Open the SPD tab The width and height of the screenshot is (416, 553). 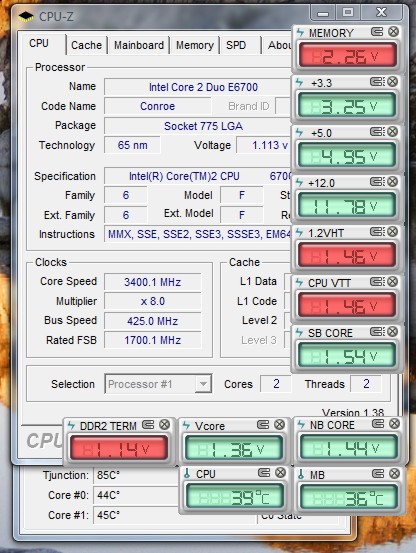click(x=240, y=45)
